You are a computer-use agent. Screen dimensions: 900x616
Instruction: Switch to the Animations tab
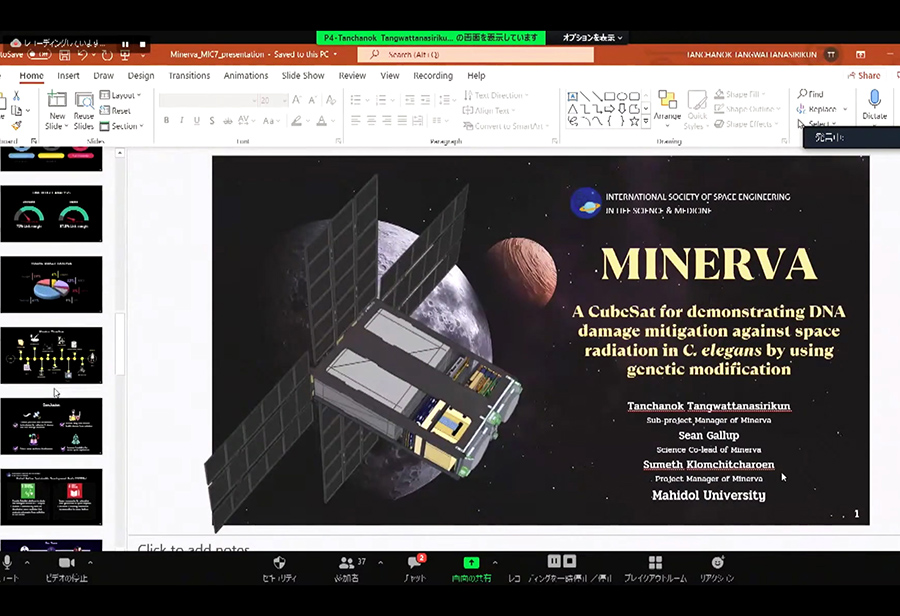[246, 76]
